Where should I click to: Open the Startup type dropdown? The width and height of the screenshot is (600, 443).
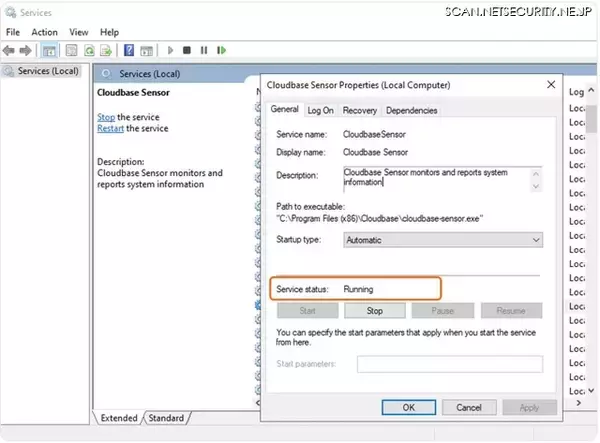point(443,240)
